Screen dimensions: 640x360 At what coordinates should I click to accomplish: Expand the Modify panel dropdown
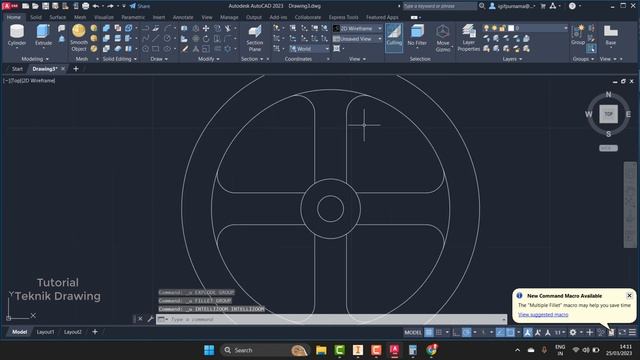209,59
